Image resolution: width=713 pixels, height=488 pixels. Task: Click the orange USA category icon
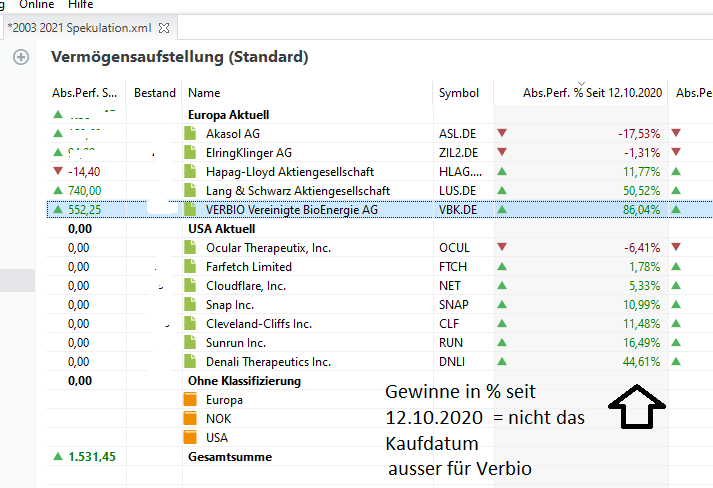point(192,438)
